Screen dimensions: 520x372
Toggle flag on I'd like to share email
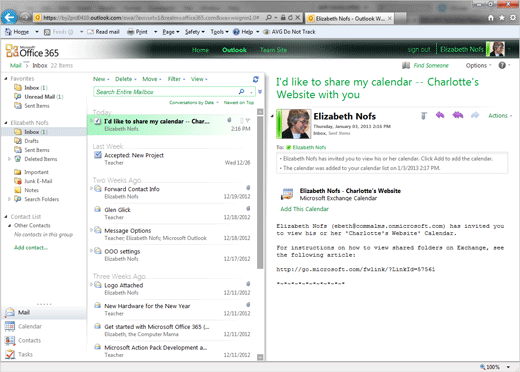pyautogui.click(x=248, y=121)
